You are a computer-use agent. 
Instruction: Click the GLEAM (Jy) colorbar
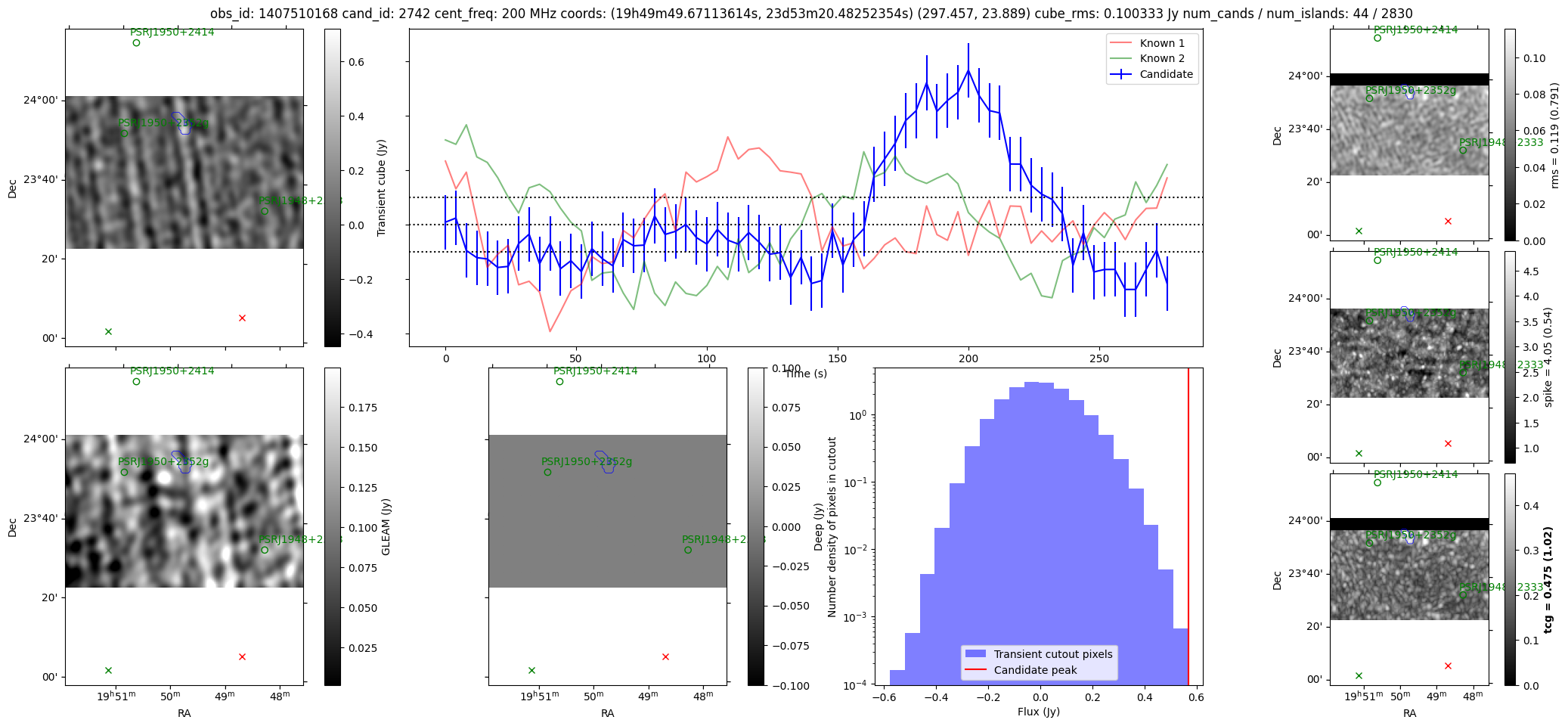click(333, 526)
